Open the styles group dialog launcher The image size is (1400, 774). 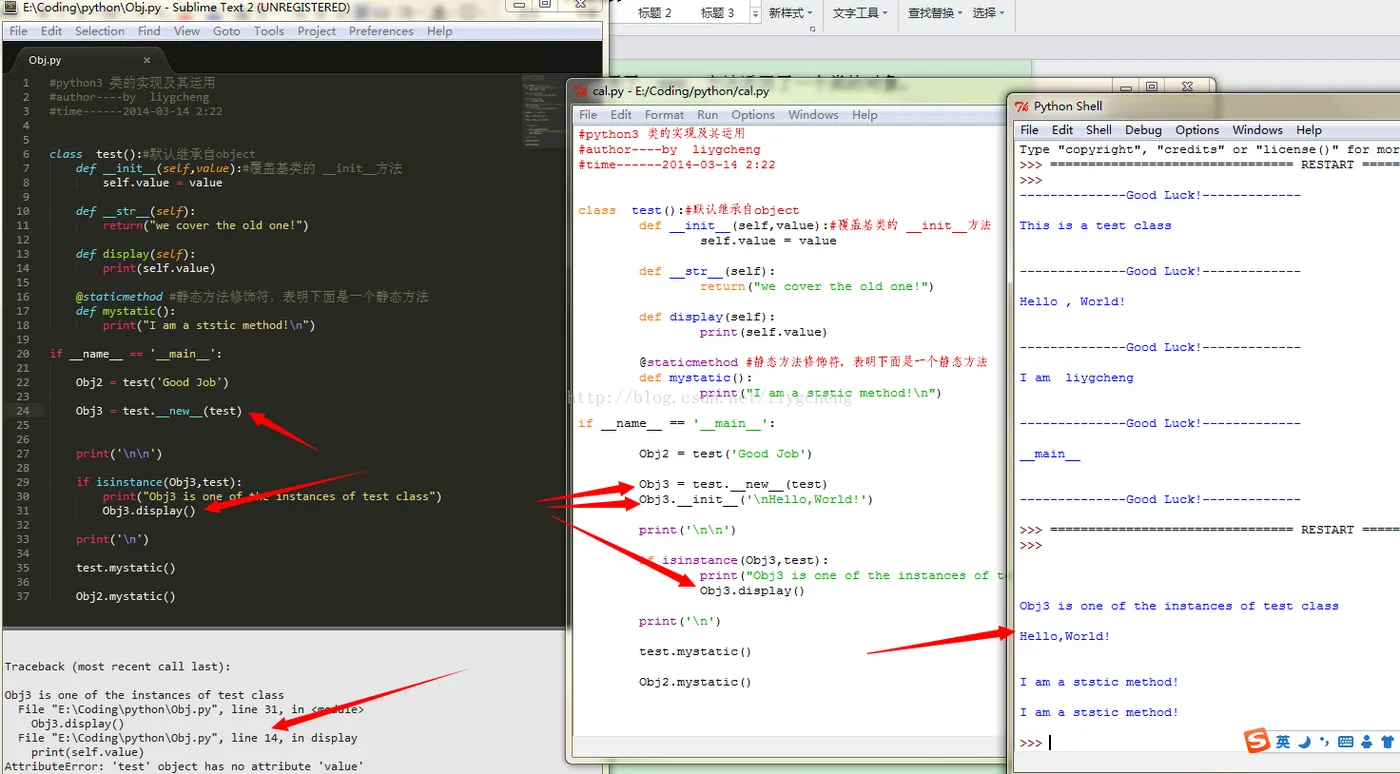click(x=812, y=29)
